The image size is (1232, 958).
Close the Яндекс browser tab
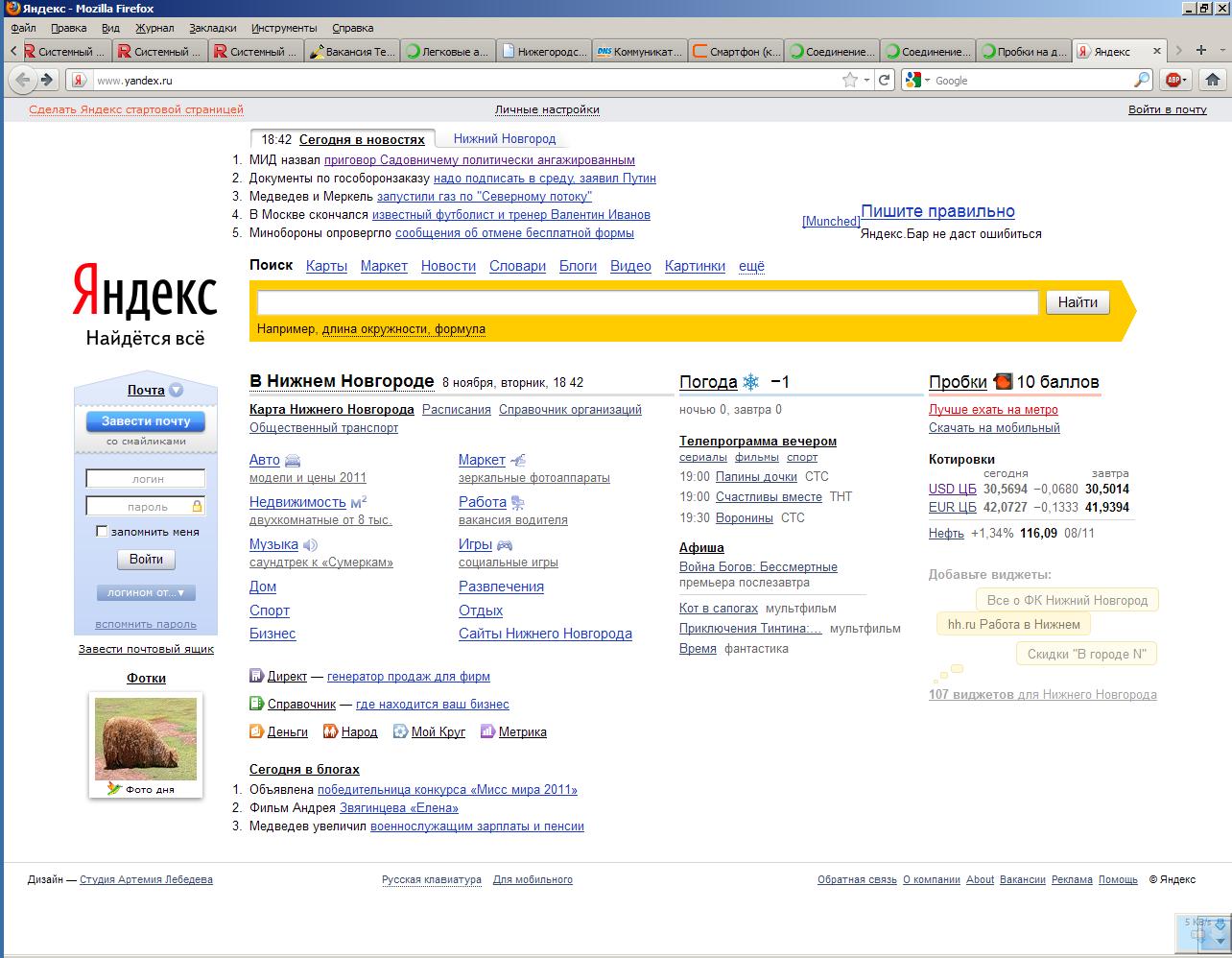1157,51
